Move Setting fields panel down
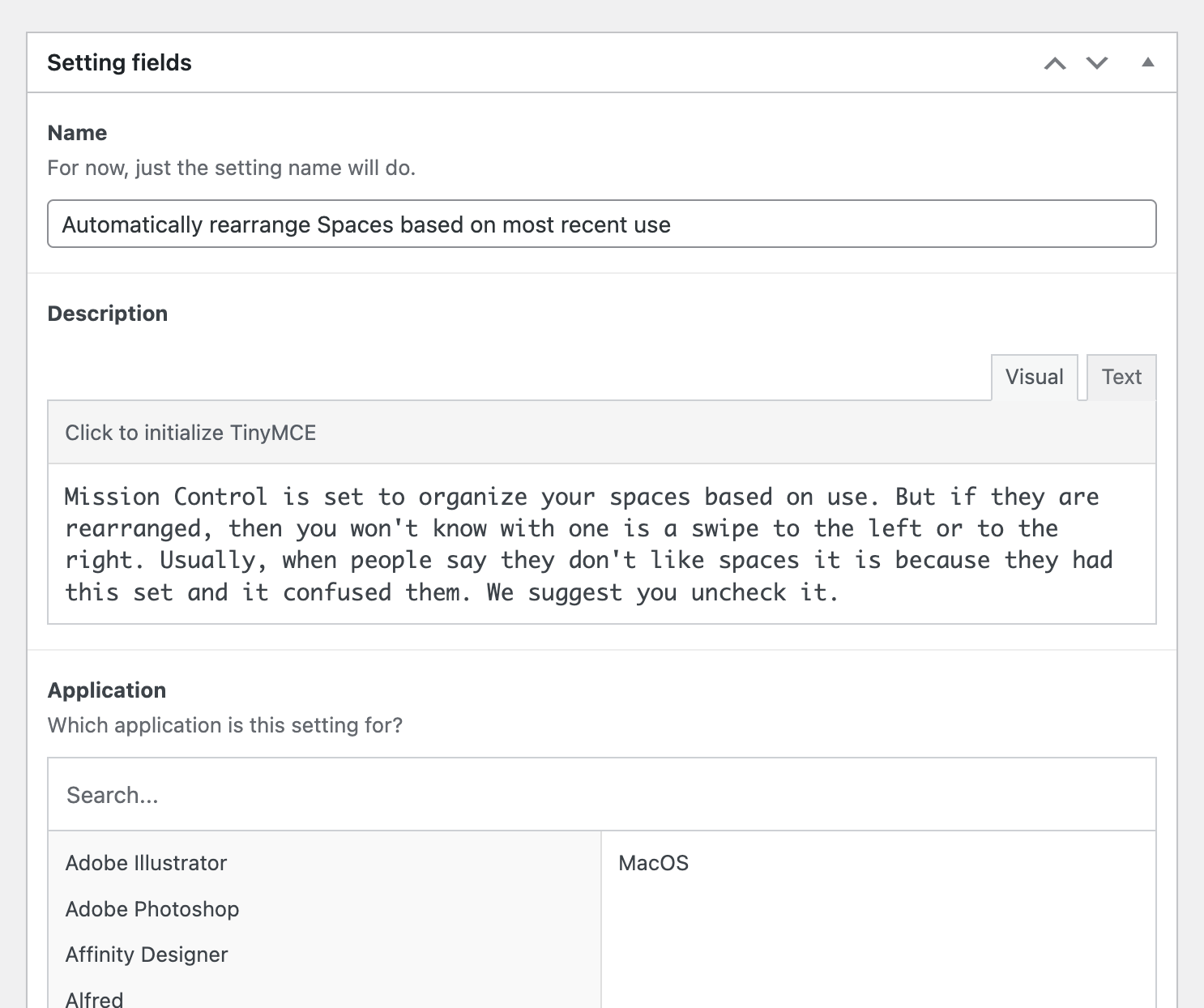The height and width of the screenshot is (1008, 1204). (1097, 63)
